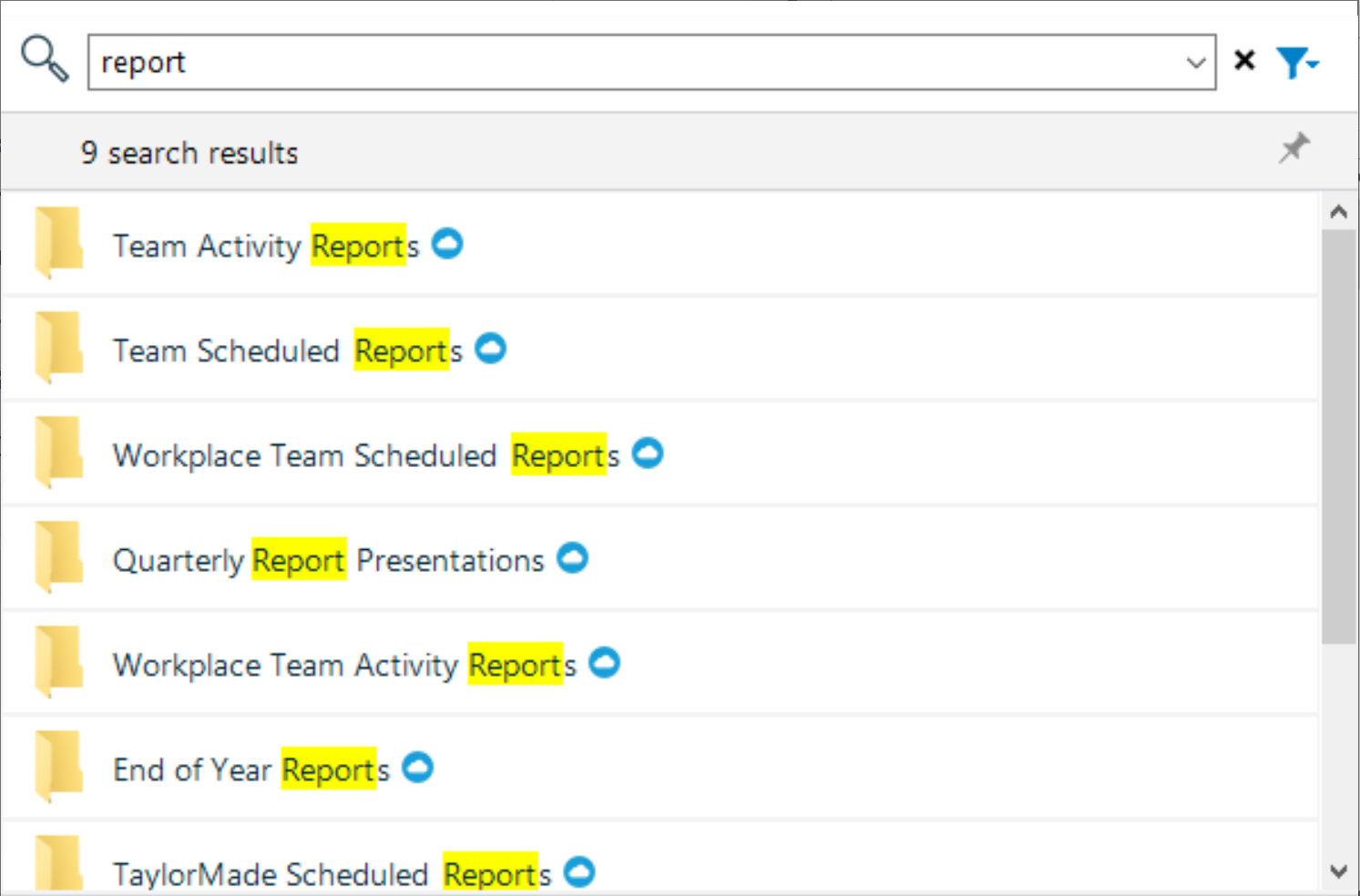Viewport: 1360px width, 896px height.
Task: Click cloud icon next to End of Year Reports
Action: pos(418,768)
